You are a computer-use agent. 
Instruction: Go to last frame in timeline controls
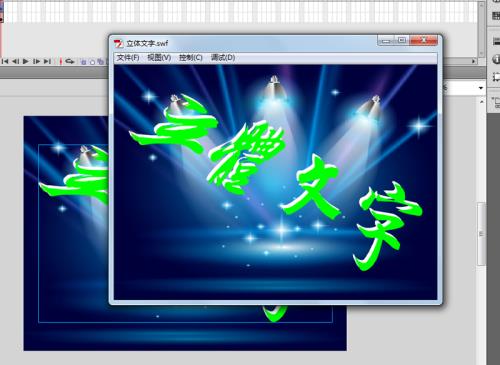coord(47,62)
